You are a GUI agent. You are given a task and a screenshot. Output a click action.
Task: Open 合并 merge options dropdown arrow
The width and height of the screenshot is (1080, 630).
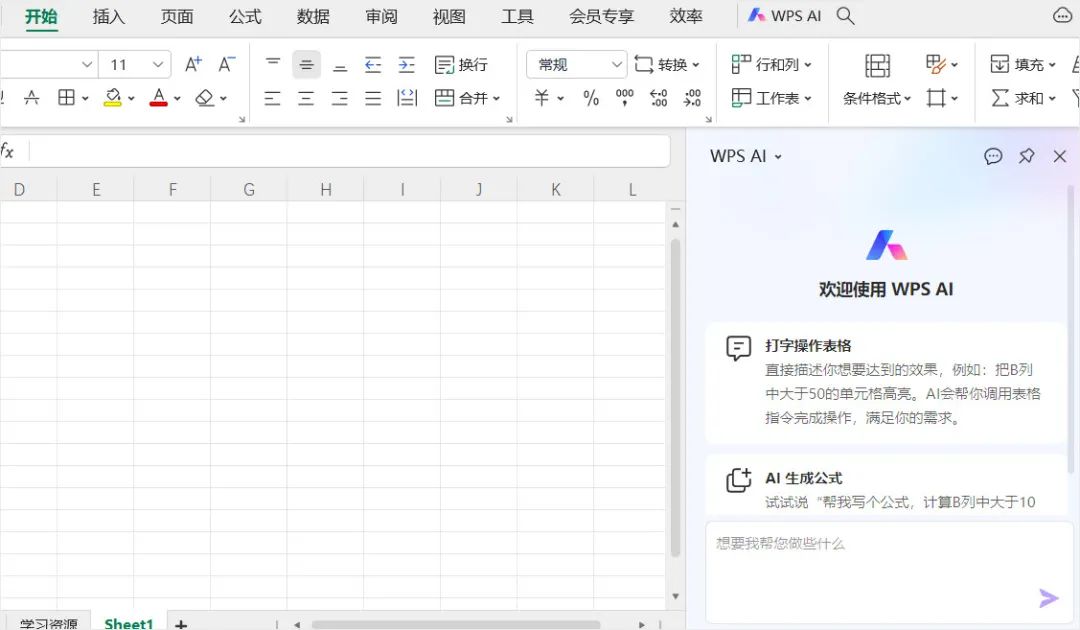pos(496,98)
